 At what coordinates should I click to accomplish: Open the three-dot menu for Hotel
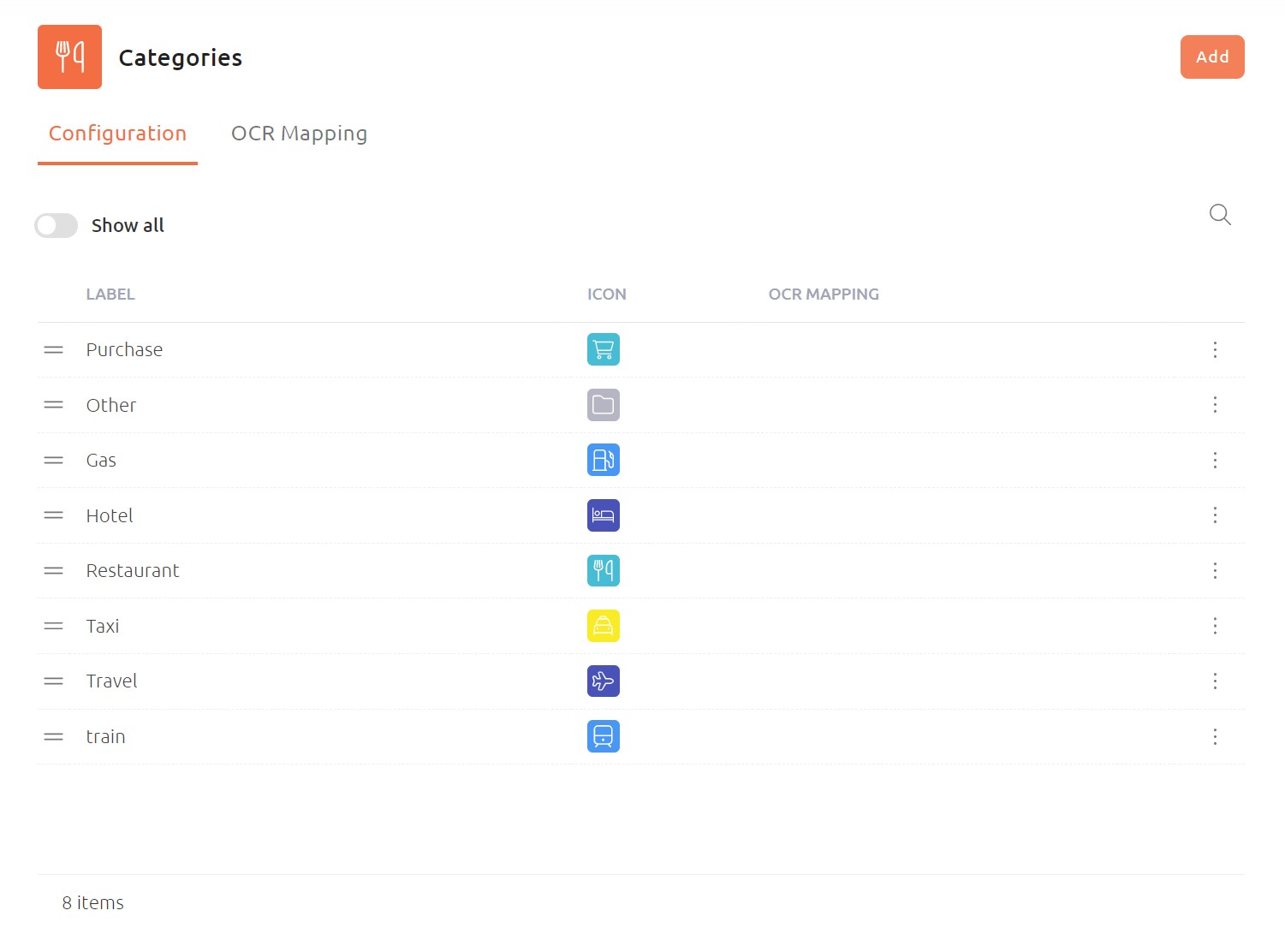pyautogui.click(x=1215, y=515)
